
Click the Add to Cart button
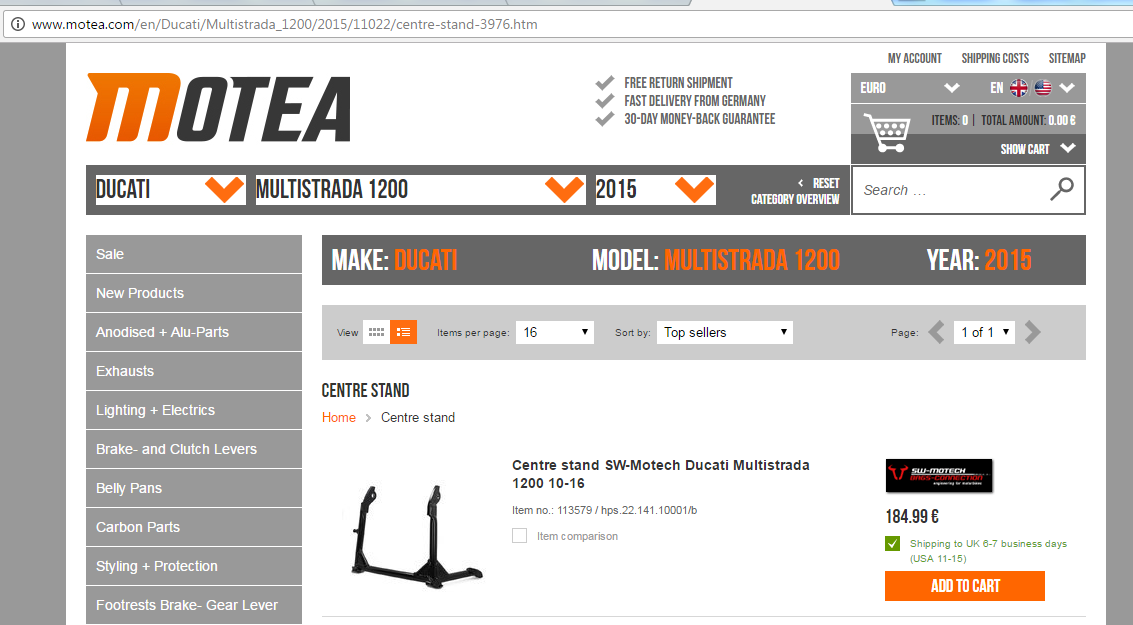tap(964, 586)
